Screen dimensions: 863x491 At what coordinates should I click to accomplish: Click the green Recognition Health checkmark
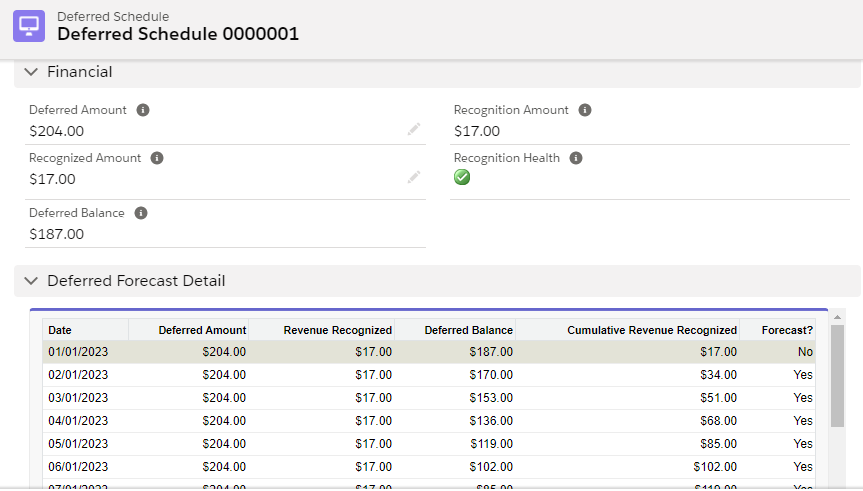(462, 177)
